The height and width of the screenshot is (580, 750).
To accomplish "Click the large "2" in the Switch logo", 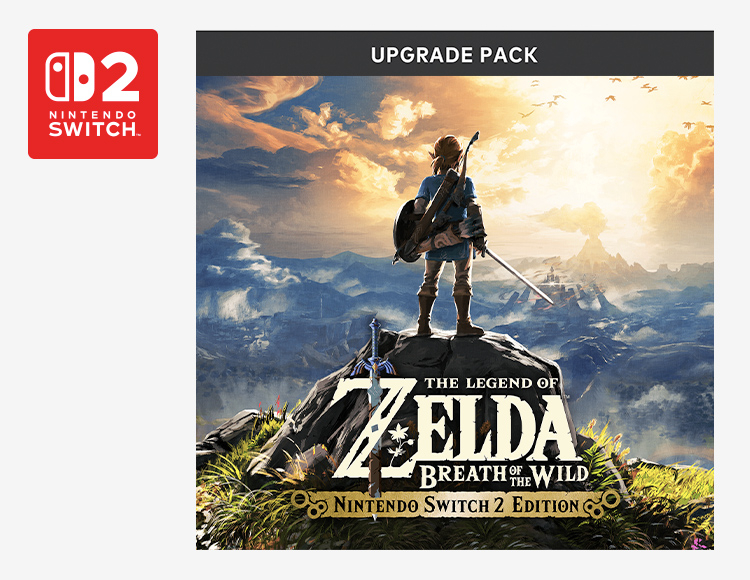I will [x=120, y=77].
